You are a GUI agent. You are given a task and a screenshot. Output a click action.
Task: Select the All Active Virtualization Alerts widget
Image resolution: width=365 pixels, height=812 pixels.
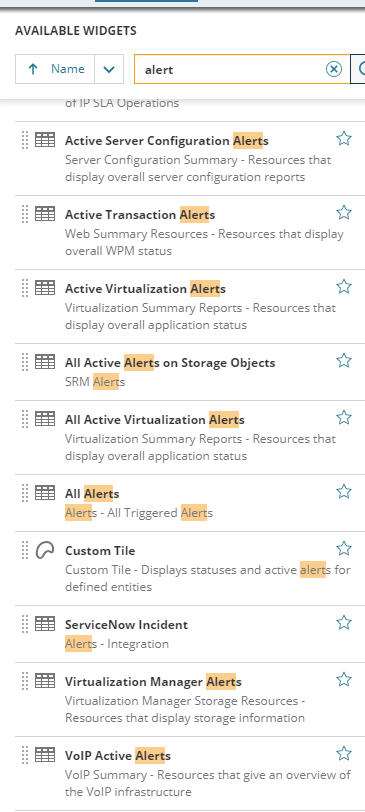155,419
